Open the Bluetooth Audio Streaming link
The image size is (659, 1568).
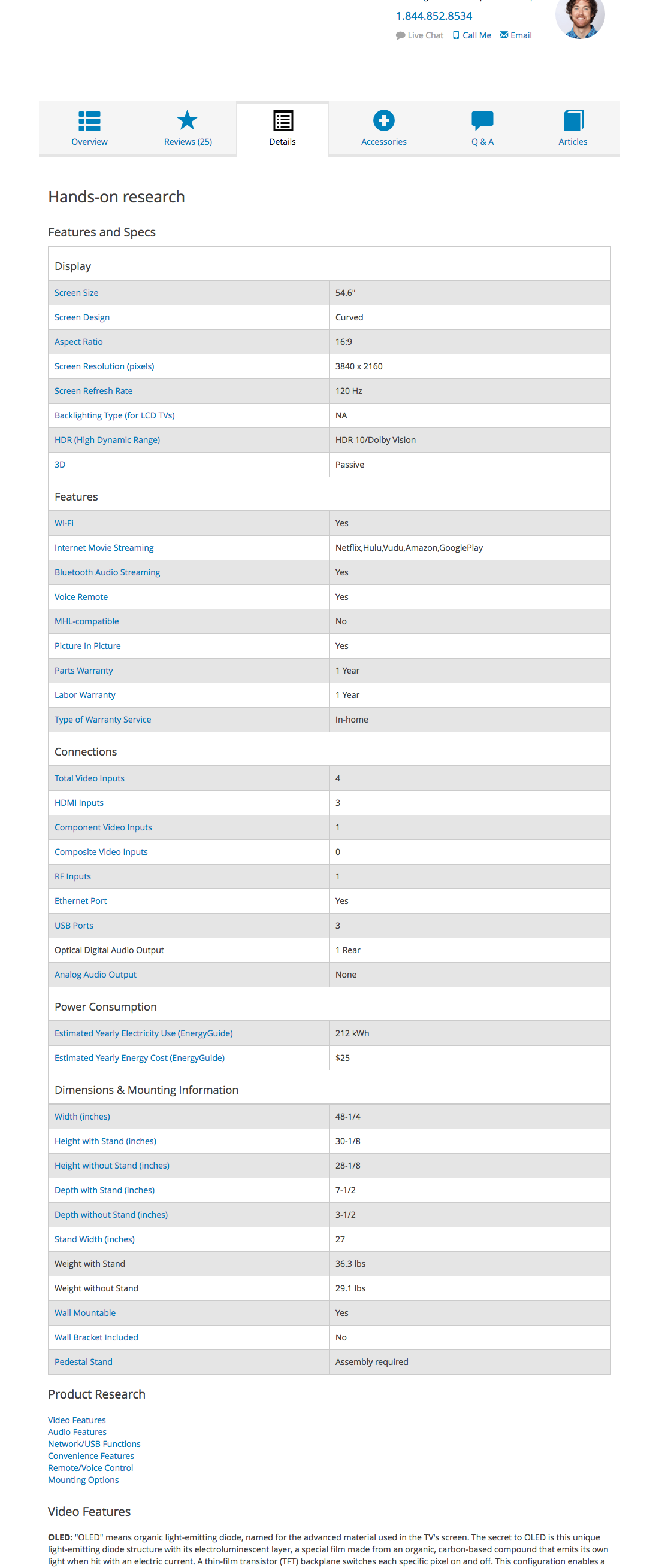pos(107,572)
